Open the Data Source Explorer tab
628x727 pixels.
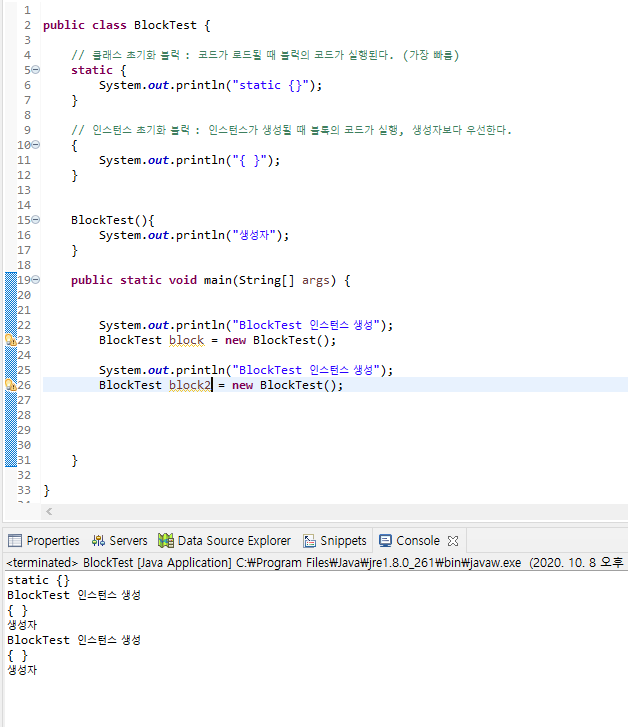point(224,541)
